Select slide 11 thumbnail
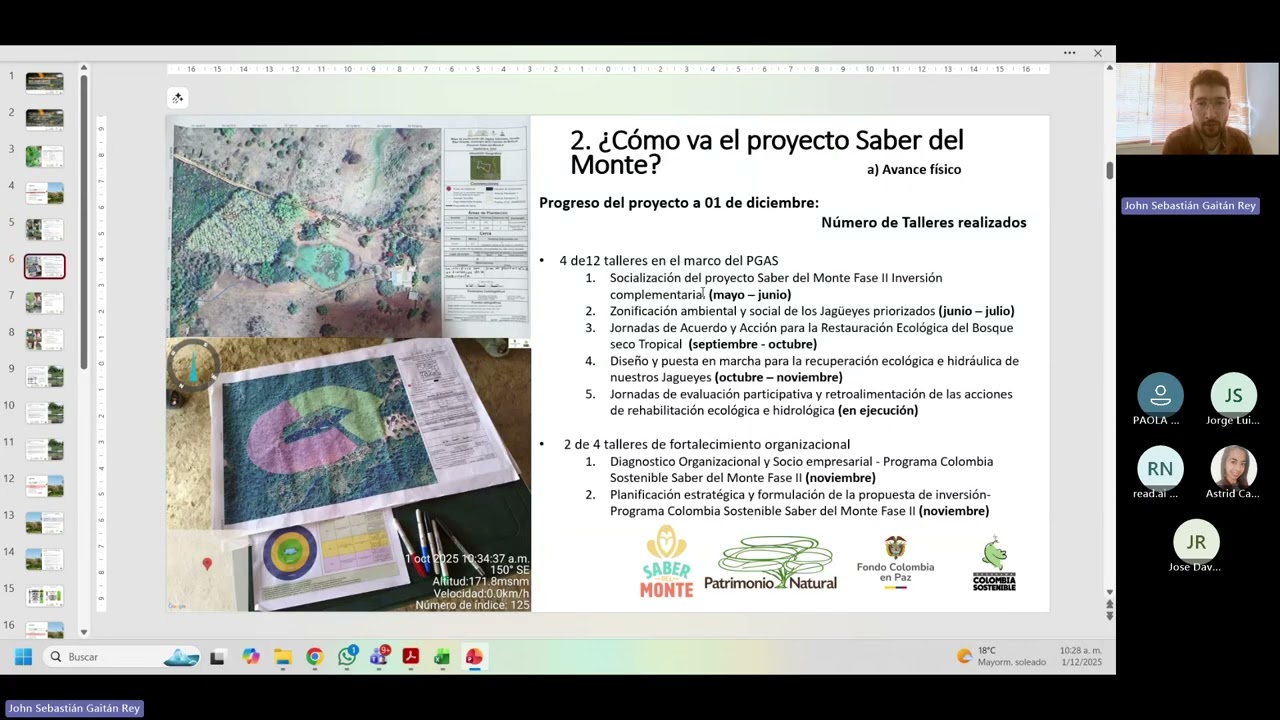This screenshot has width=1280, height=720. 45,449
